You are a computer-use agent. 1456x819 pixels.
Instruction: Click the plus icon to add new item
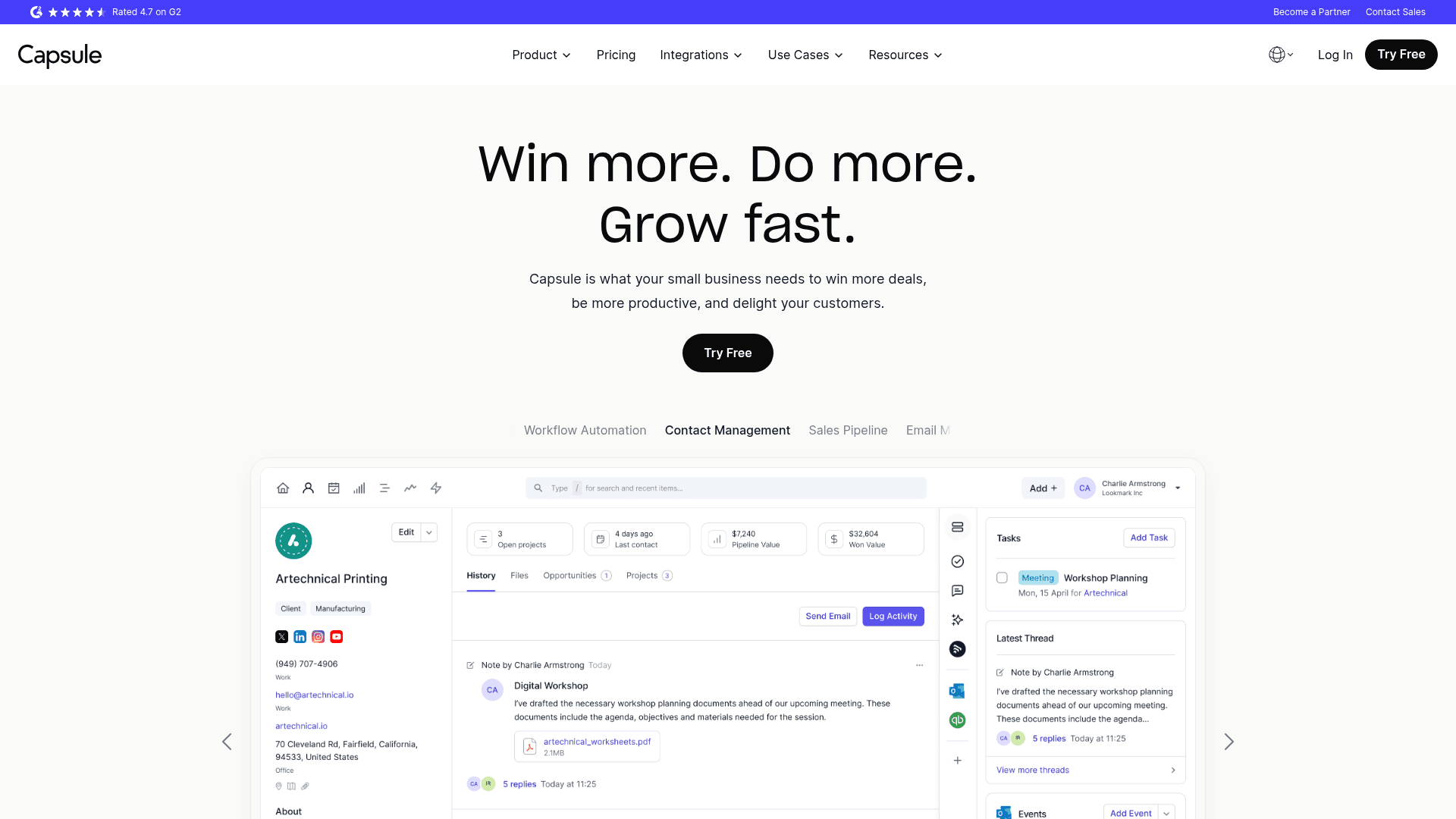point(957,760)
